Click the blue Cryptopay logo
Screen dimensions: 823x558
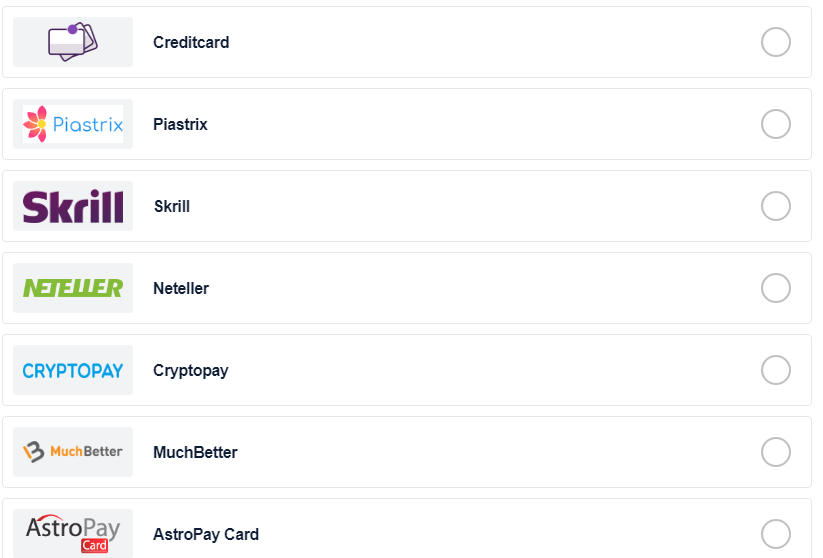pyautogui.click(x=73, y=371)
